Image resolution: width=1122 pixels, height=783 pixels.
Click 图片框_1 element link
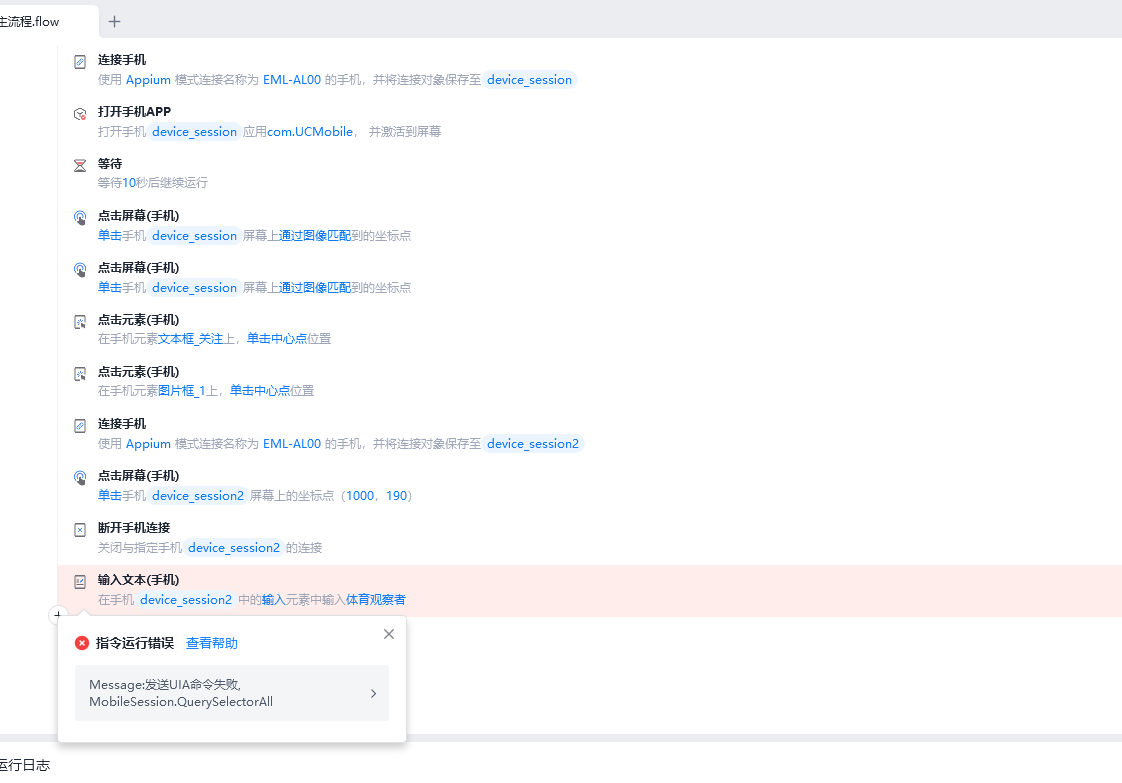pyautogui.click(x=182, y=391)
